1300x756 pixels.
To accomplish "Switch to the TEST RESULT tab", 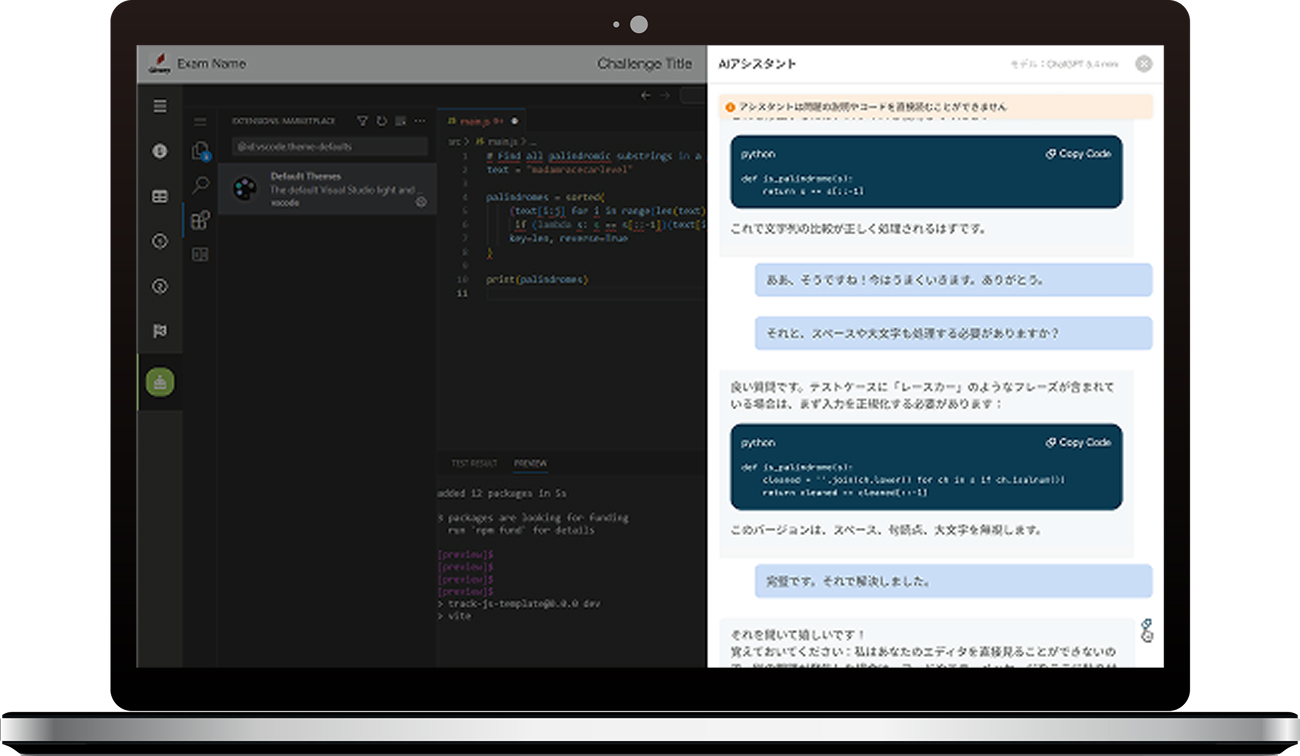I will click(473, 464).
